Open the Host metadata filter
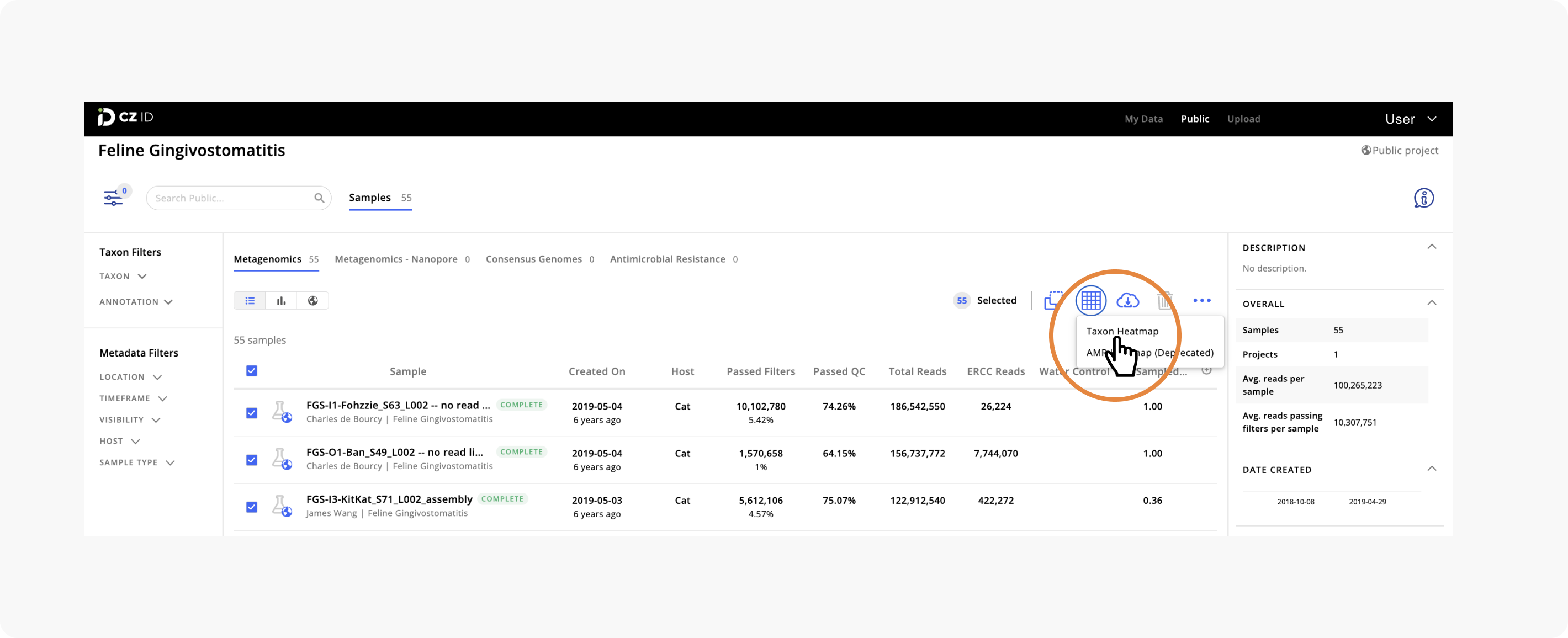 tap(119, 441)
